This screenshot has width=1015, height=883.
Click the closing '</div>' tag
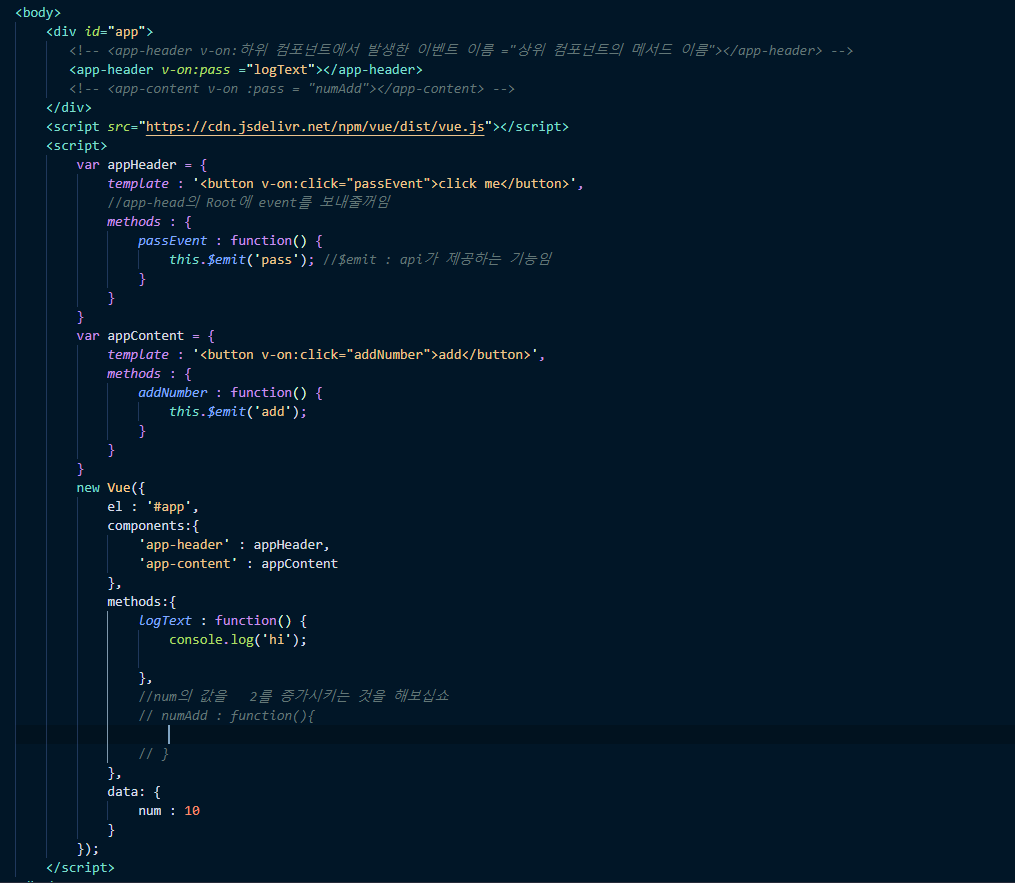coord(69,108)
